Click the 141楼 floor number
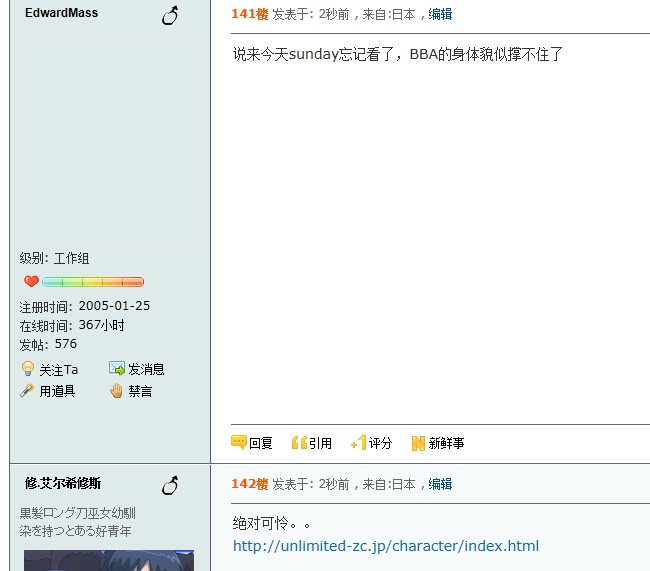The width and height of the screenshot is (650, 571). (250, 14)
